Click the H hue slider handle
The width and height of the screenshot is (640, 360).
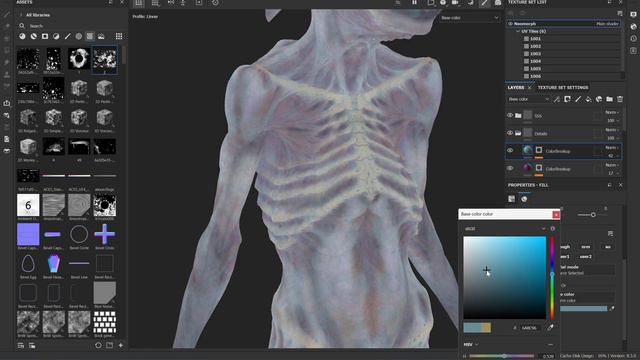(x=504, y=356)
